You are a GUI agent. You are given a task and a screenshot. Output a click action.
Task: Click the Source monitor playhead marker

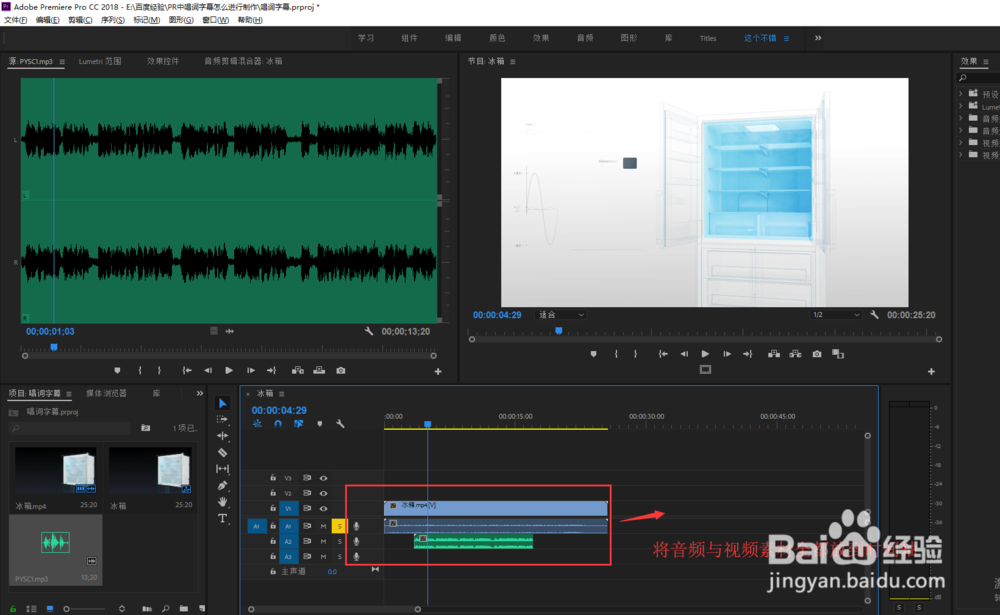click(x=54, y=347)
